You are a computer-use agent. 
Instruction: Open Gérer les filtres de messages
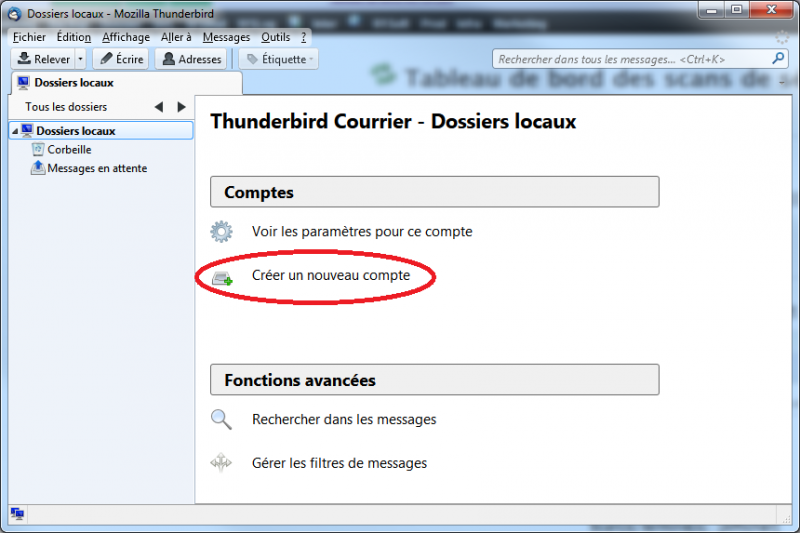(x=339, y=463)
